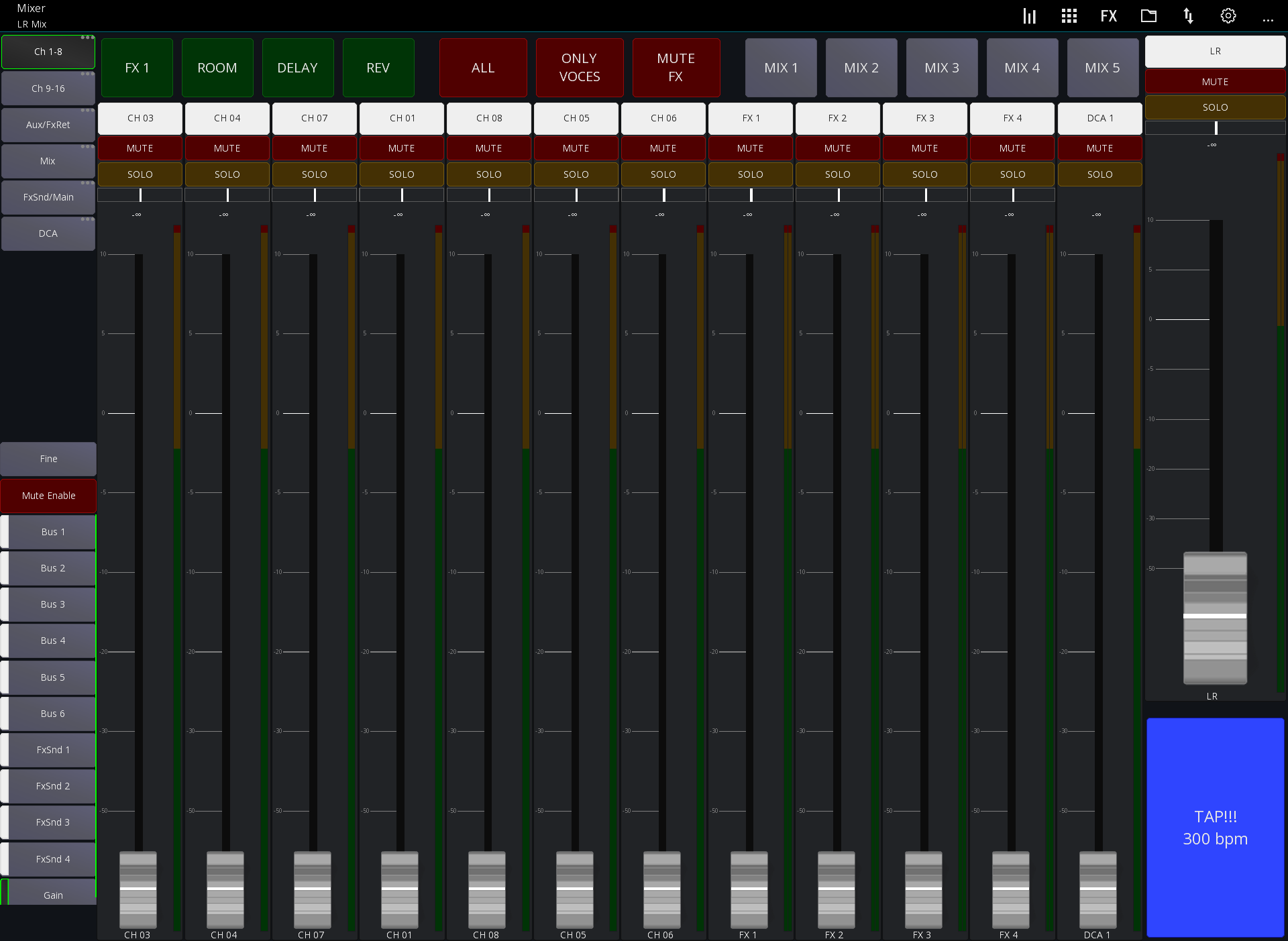This screenshot has width=1288, height=941.
Task: Open the grid layout icon
Action: click(x=1069, y=16)
